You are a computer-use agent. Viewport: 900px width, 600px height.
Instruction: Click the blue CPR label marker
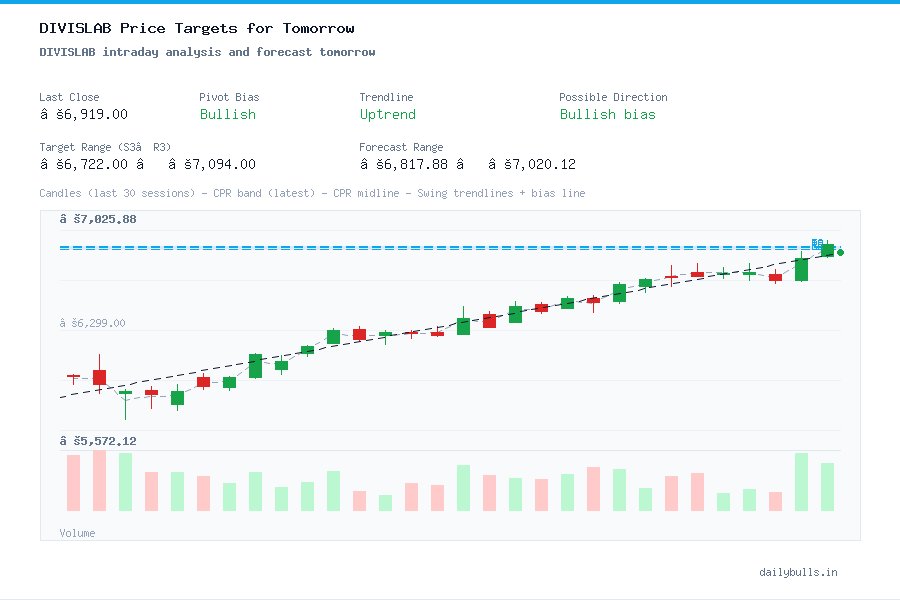point(817,243)
